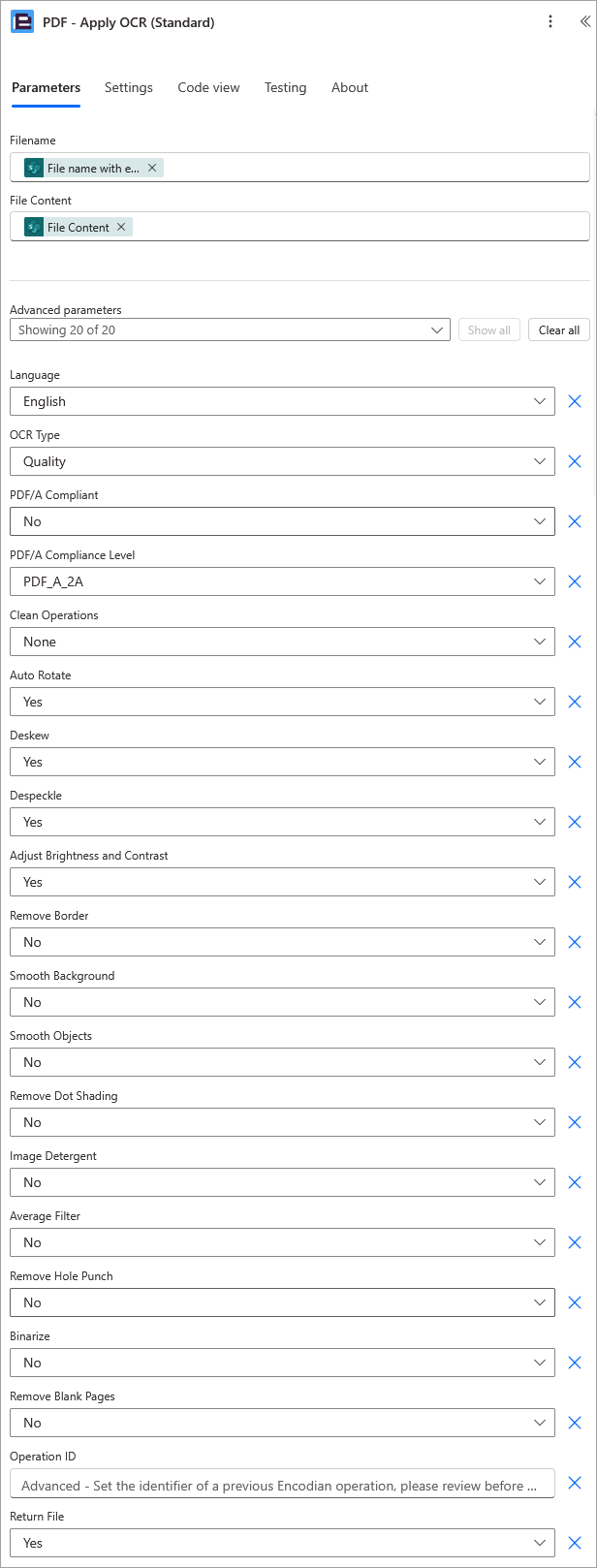Image resolution: width=597 pixels, height=1568 pixels.
Task: Collapse the action panel with double chevron
Action: point(584,22)
